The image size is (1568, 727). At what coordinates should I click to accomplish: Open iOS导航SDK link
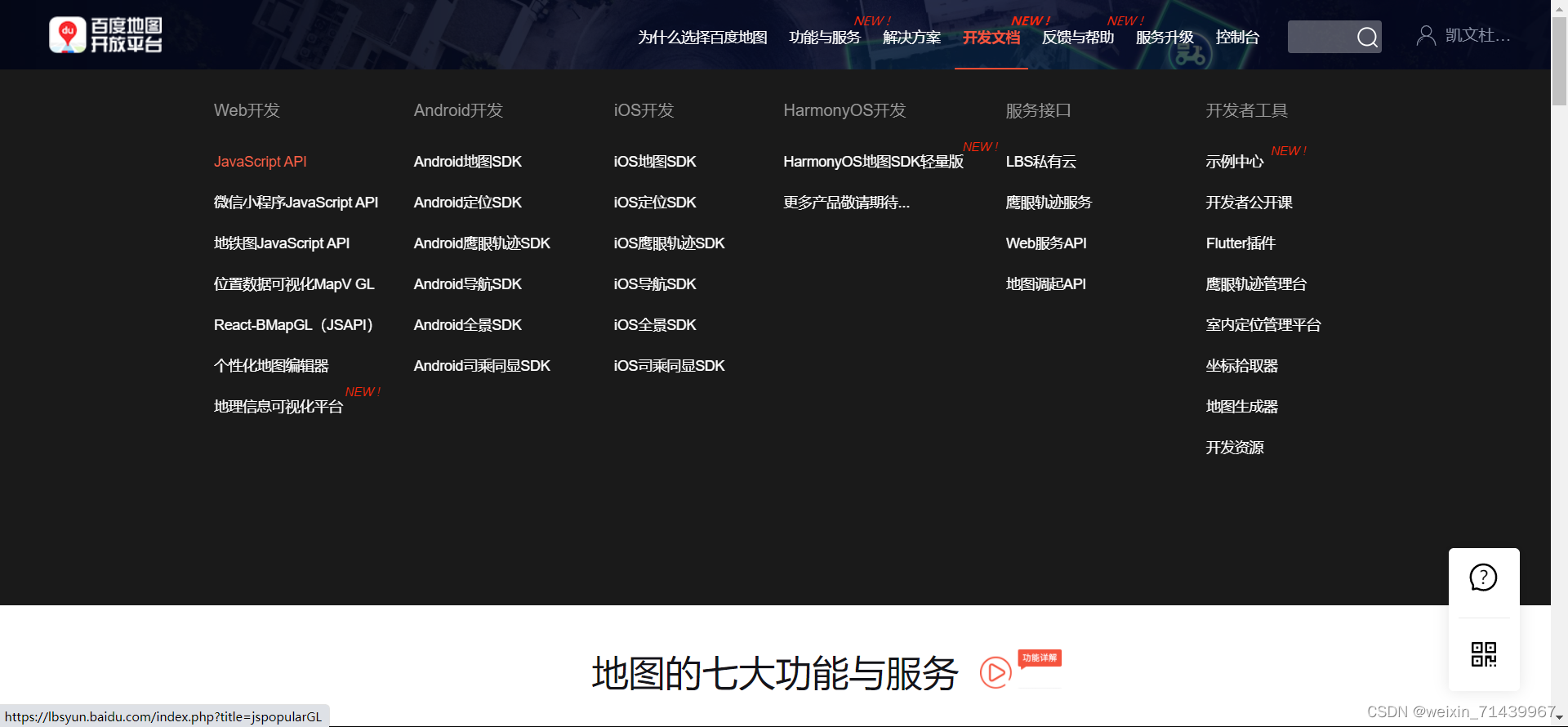[655, 284]
